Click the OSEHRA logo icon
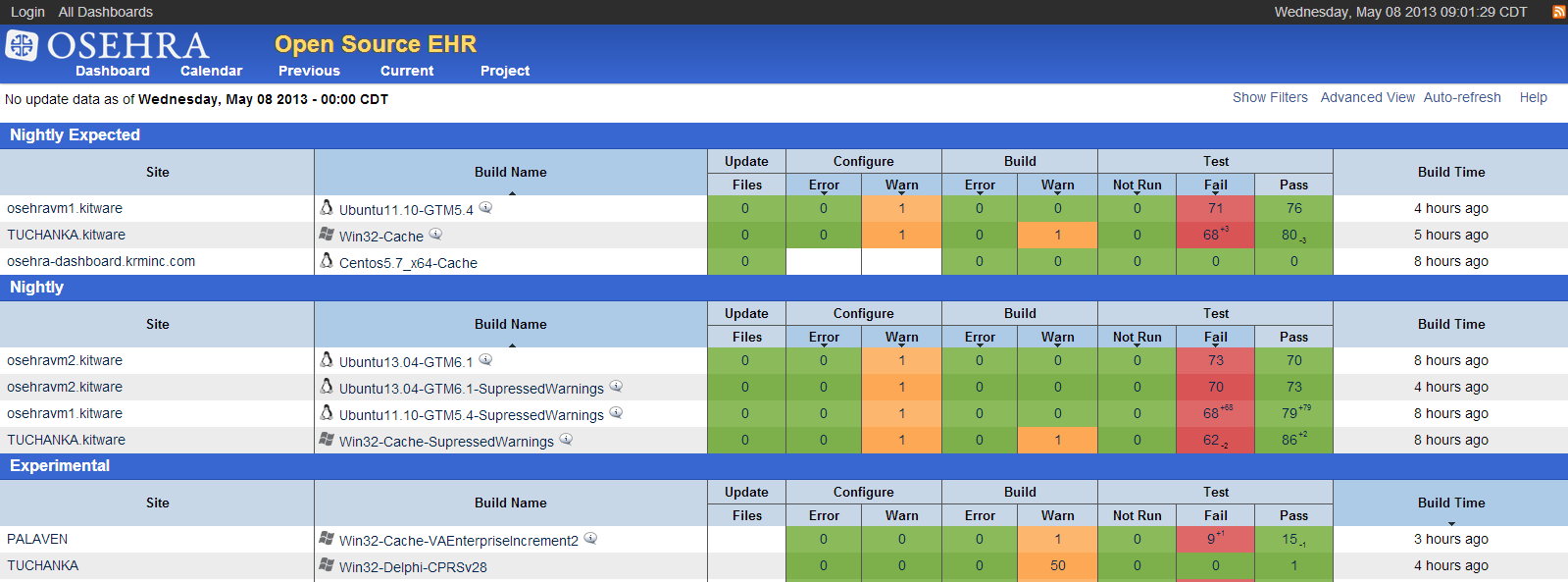Image resolution: width=1568 pixels, height=582 pixels. click(22, 45)
